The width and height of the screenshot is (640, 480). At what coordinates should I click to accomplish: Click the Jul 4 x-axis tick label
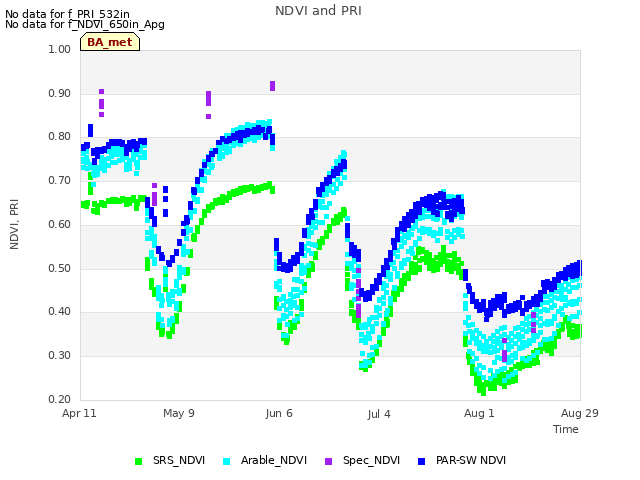click(379, 414)
